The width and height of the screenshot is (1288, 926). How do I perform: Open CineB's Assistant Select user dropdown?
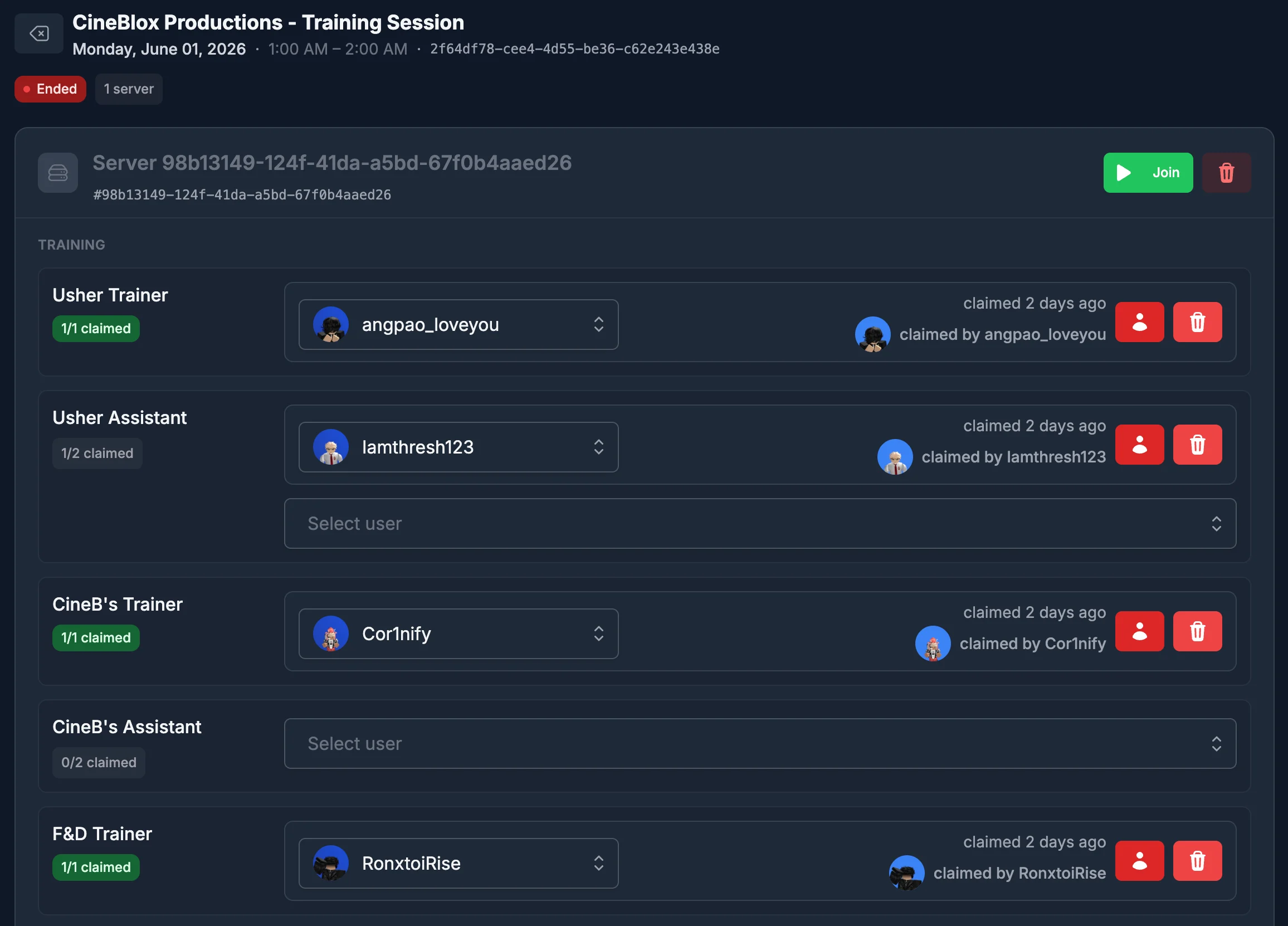(x=760, y=744)
